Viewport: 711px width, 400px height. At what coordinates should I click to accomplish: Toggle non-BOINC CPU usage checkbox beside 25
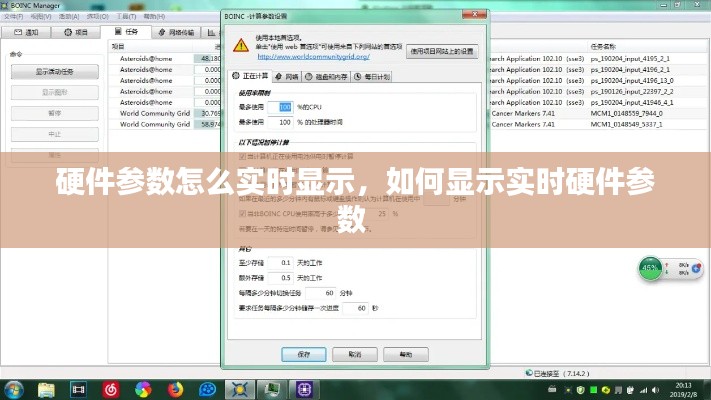tap(242, 213)
